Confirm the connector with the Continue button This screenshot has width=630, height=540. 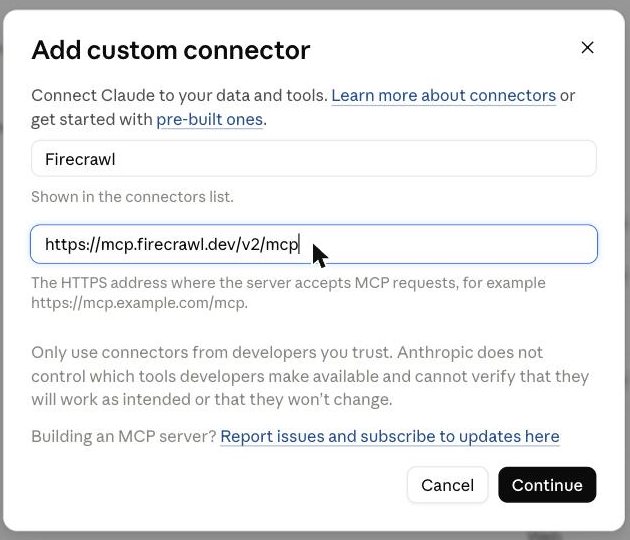point(547,485)
